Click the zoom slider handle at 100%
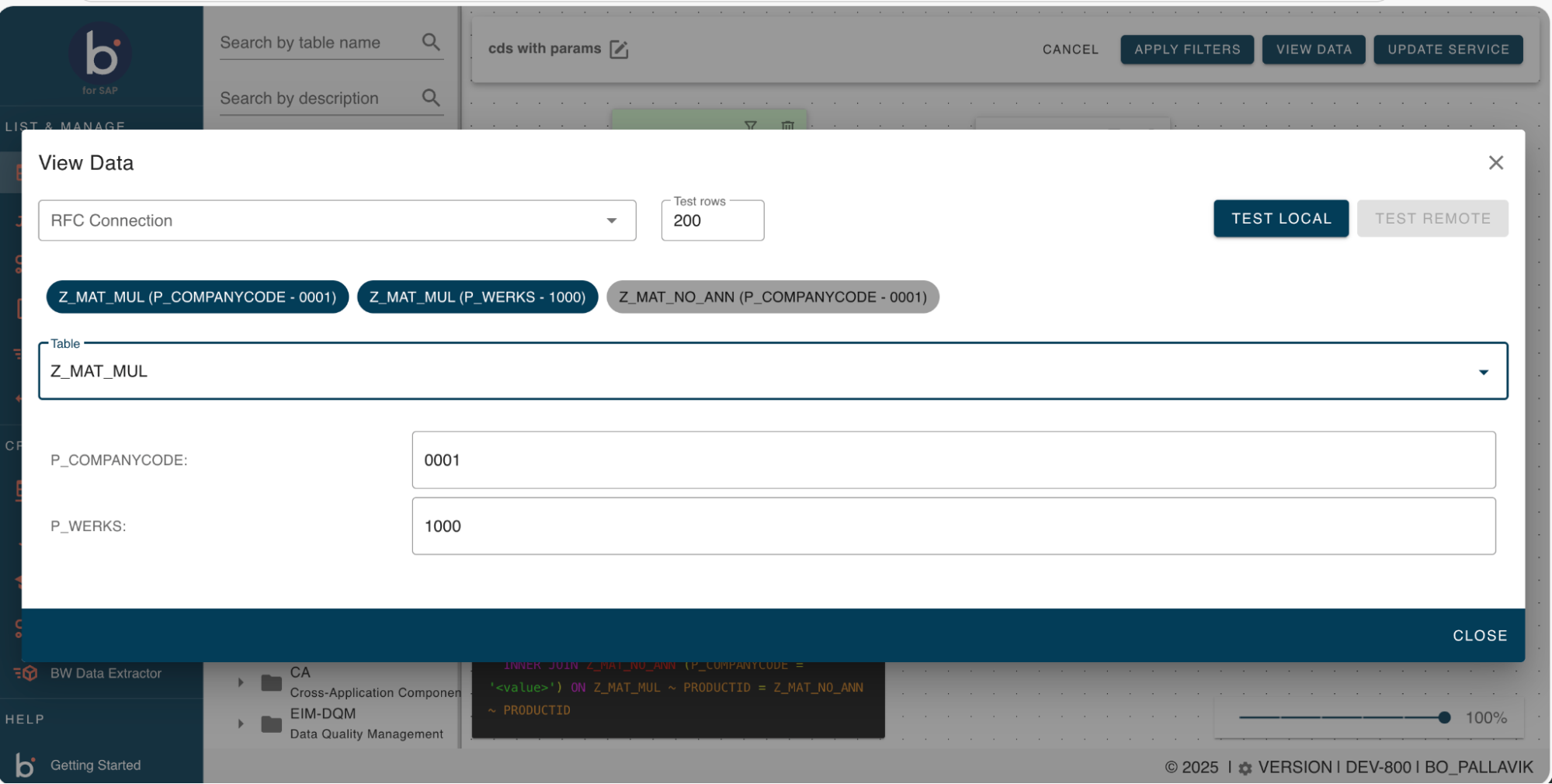The width and height of the screenshot is (1552, 784). pyautogui.click(x=1444, y=718)
